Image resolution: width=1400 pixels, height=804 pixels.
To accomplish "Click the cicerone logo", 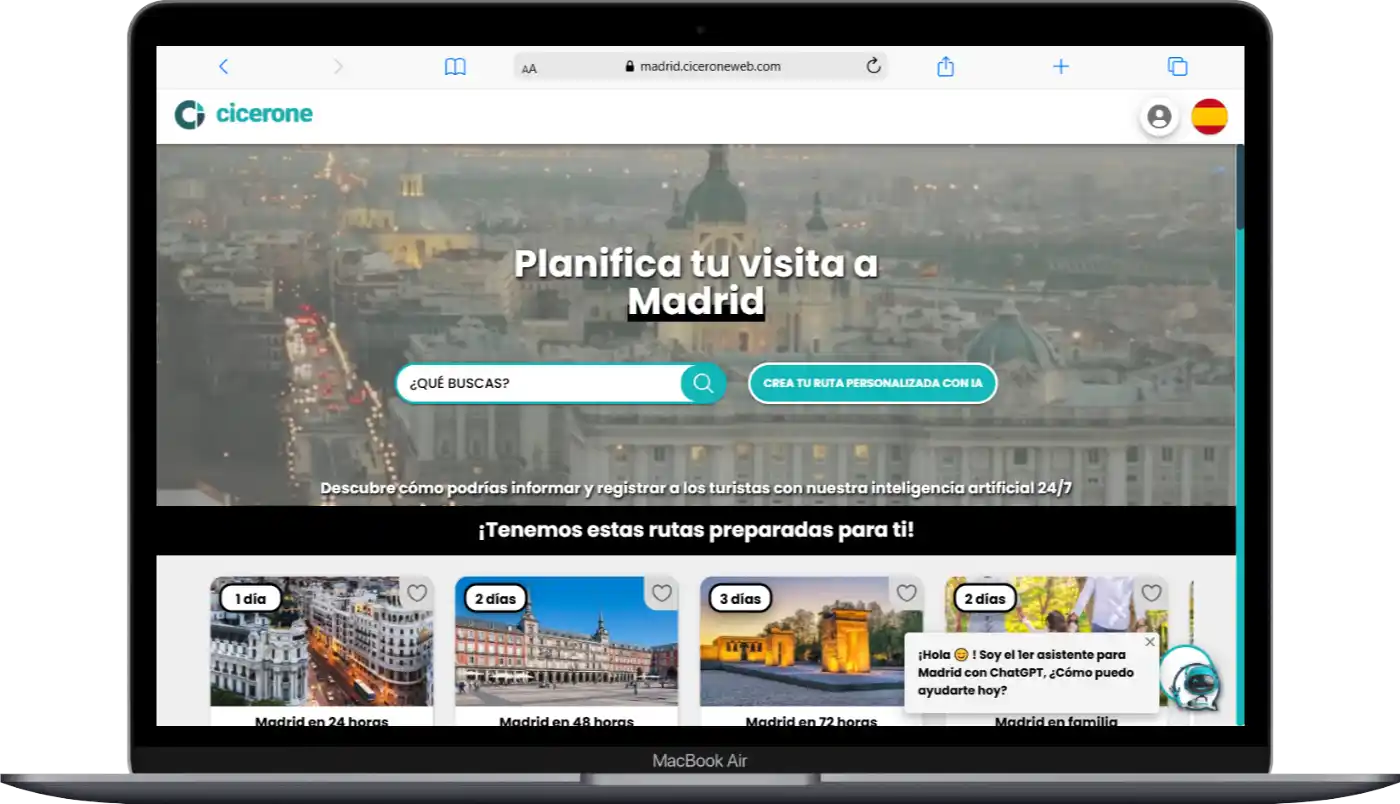I will point(243,113).
